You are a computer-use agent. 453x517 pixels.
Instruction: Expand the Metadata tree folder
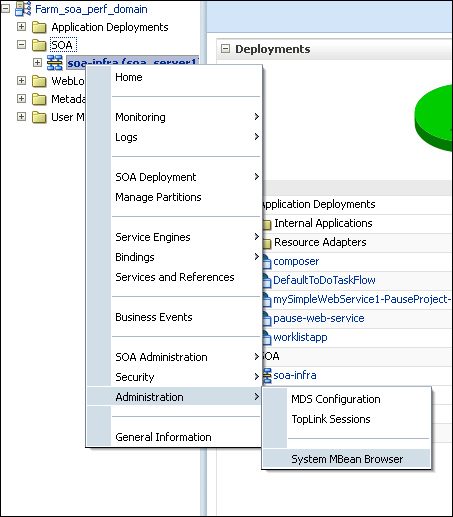[21, 98]
